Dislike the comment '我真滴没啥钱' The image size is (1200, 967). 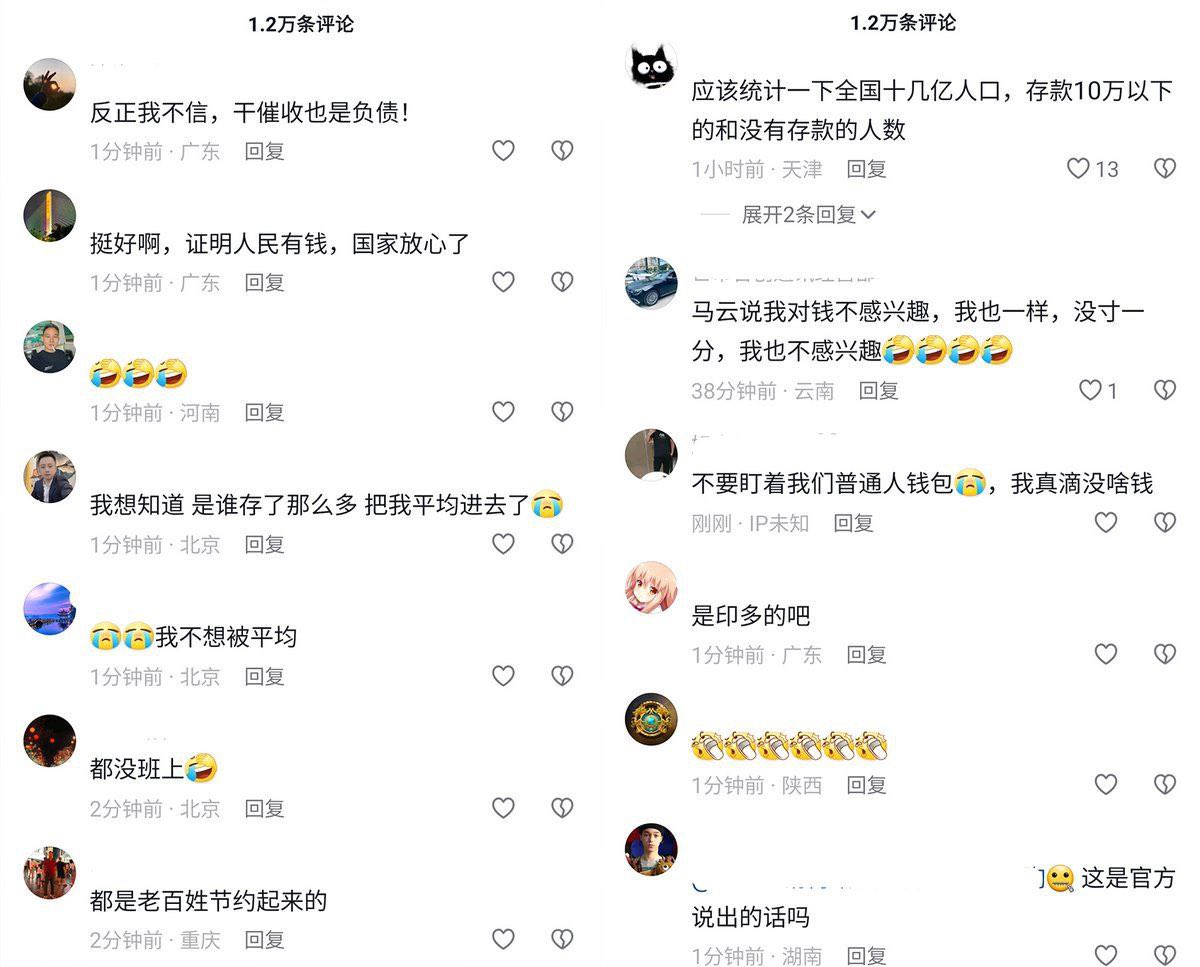[1165, 522]
